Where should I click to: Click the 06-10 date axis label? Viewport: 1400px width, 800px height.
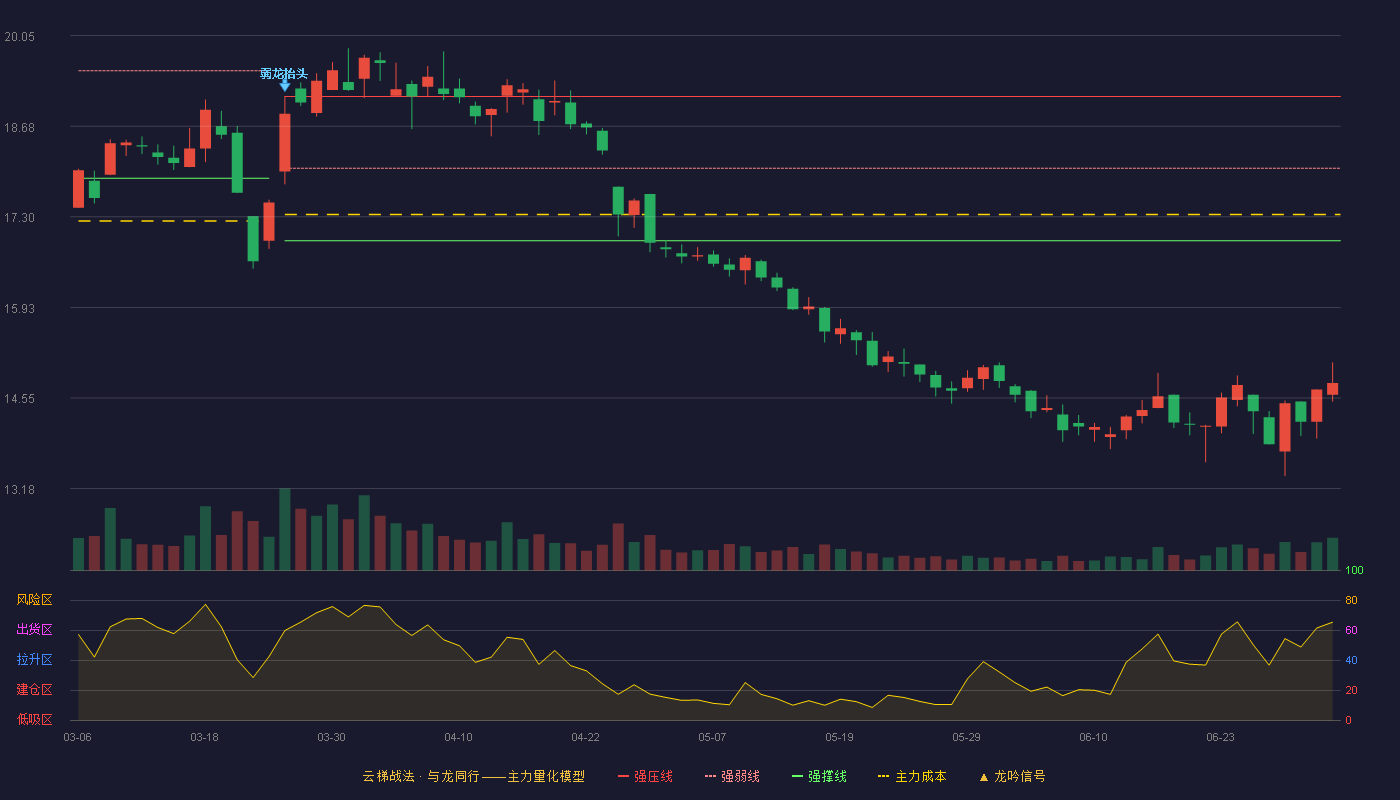[1093, 737]
